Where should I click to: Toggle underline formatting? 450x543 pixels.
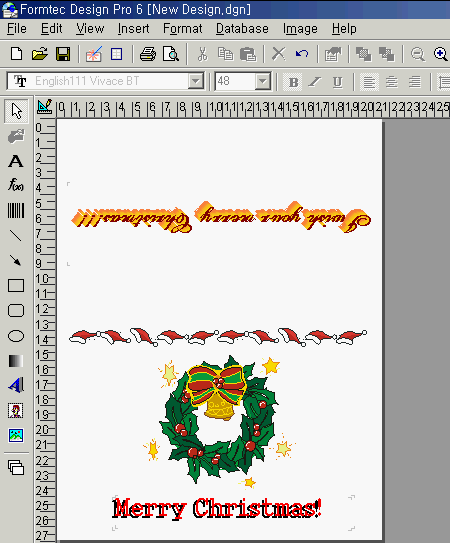coord(337,82)
